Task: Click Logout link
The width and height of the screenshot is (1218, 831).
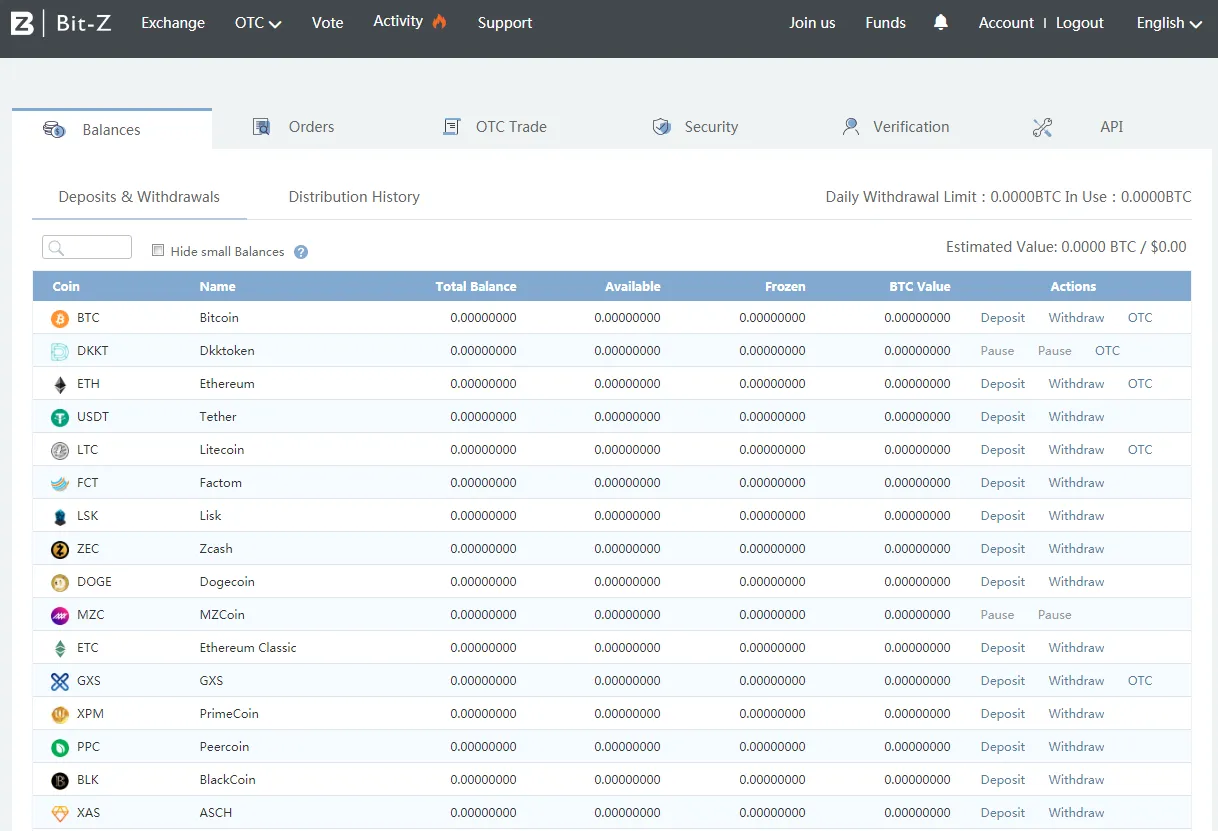Action: (x=1080, y=23)
